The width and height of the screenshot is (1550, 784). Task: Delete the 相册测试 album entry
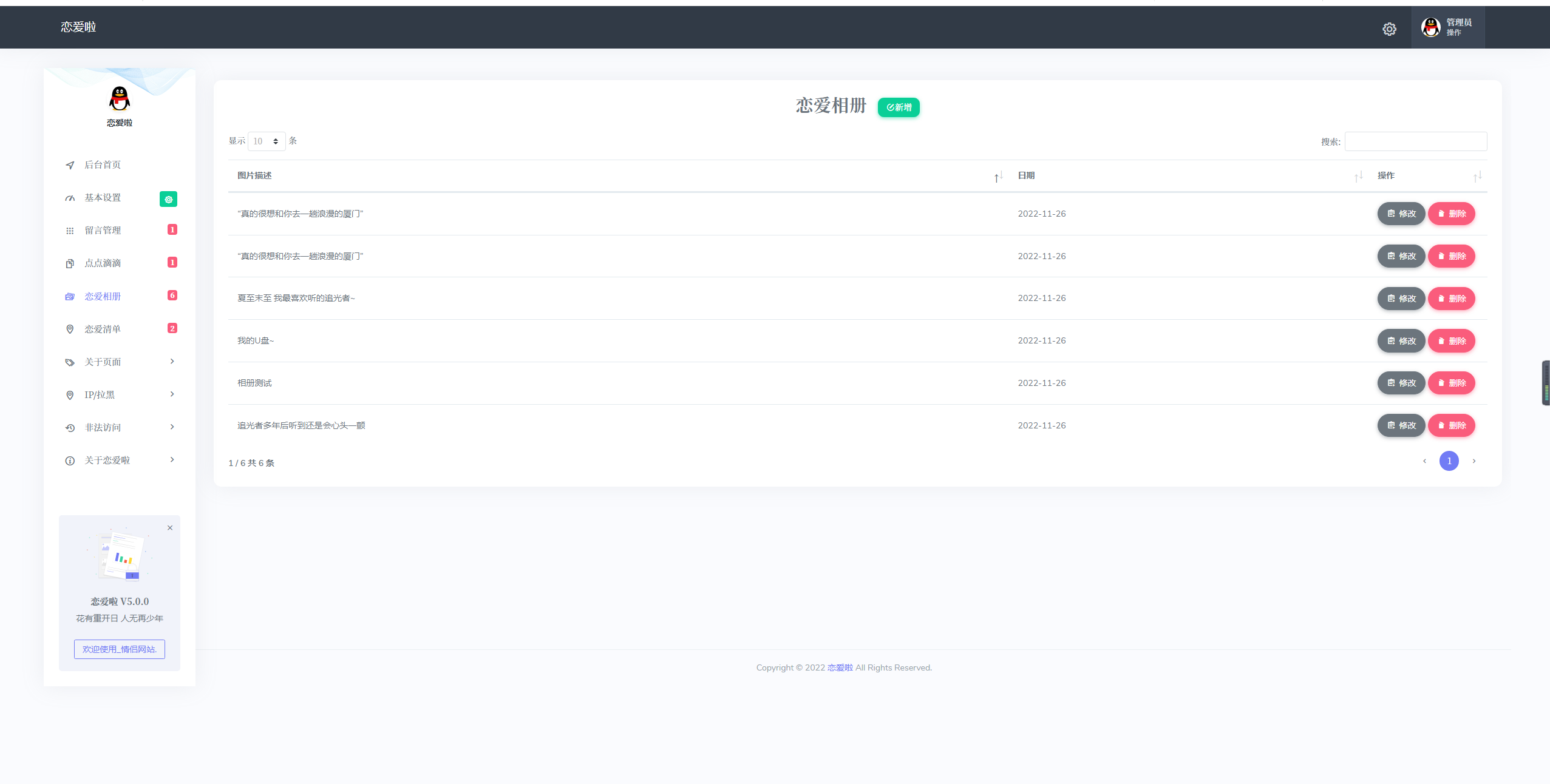(x=1451, y=383)
